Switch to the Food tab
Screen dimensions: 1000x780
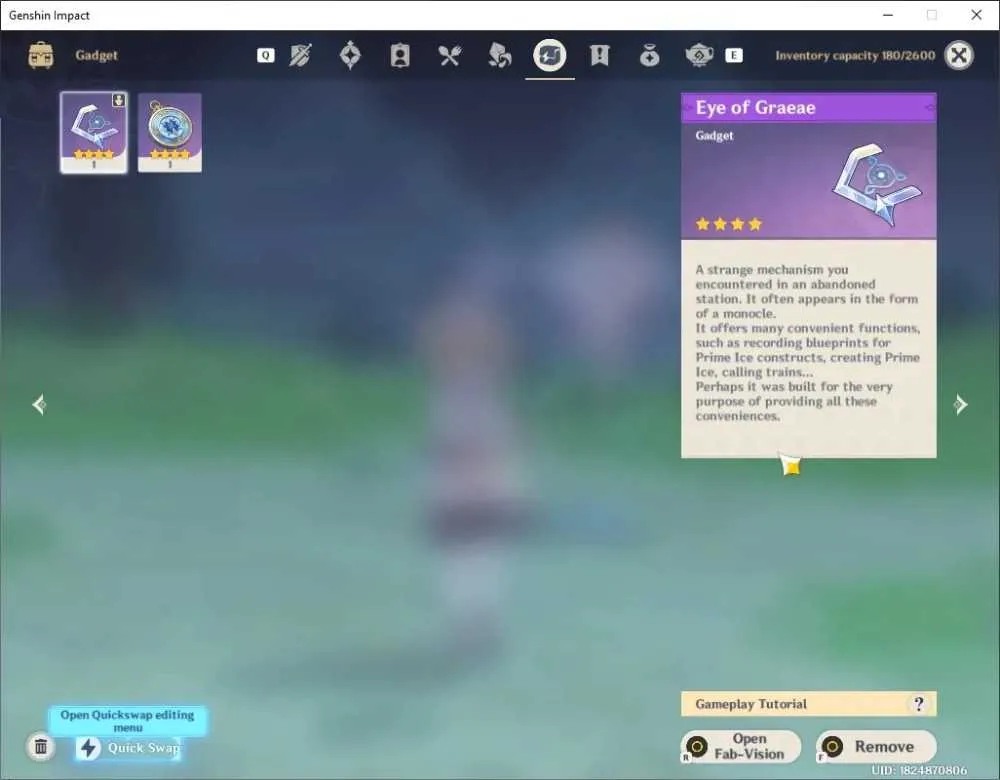[x=450, y=55]
